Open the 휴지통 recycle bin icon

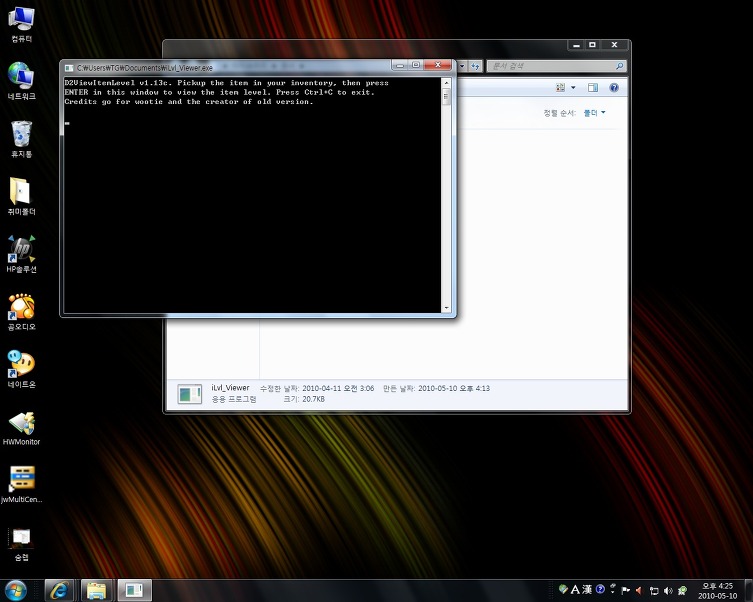(21, 139)
